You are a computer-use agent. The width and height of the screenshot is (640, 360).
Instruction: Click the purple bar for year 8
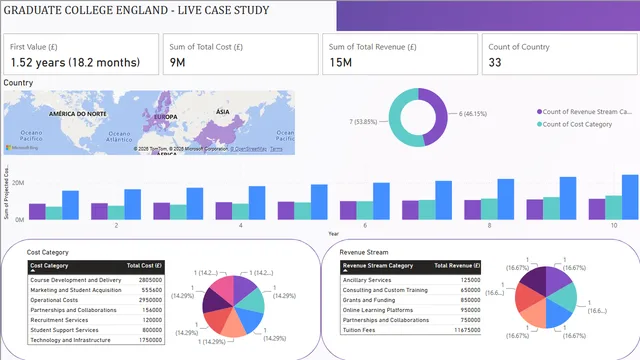point(472,210)
